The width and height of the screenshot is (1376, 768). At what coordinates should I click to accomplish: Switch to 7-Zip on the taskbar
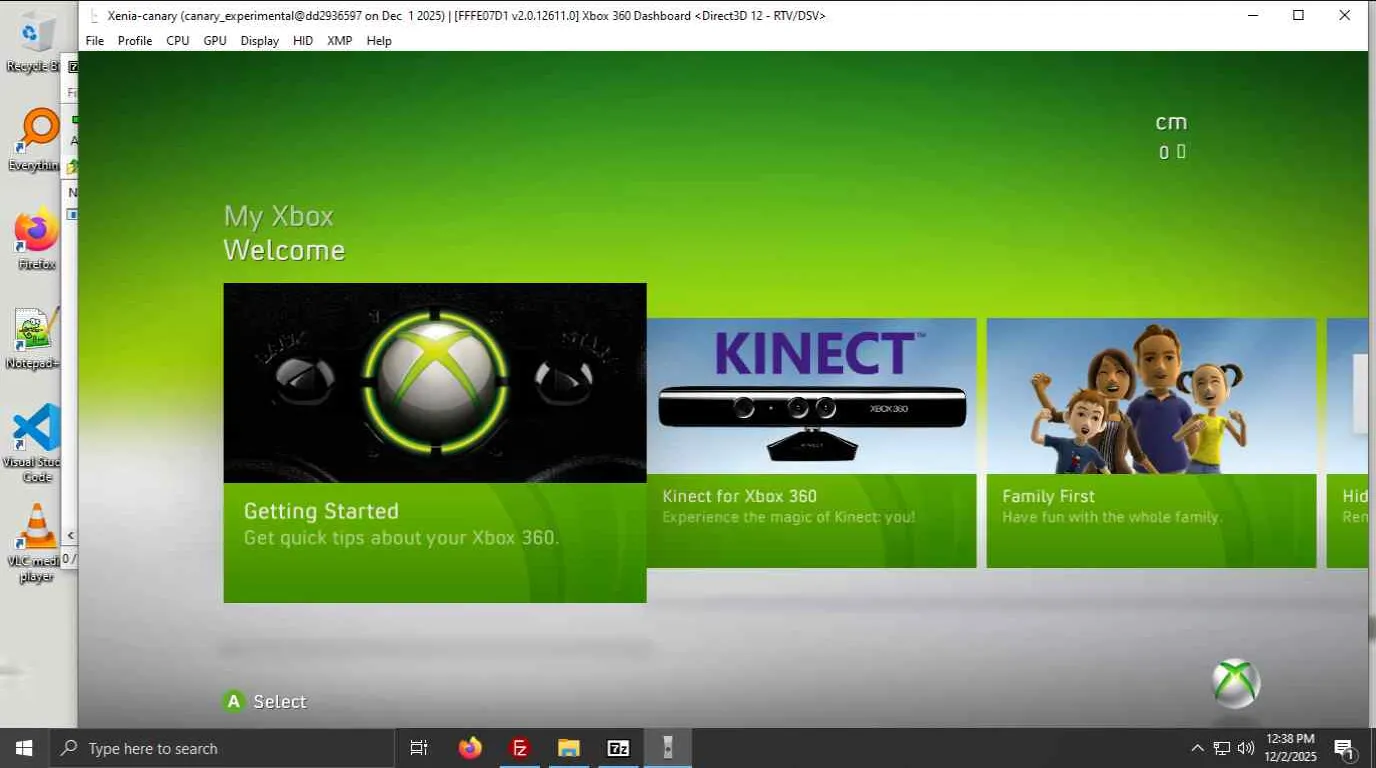pos(619,748)
